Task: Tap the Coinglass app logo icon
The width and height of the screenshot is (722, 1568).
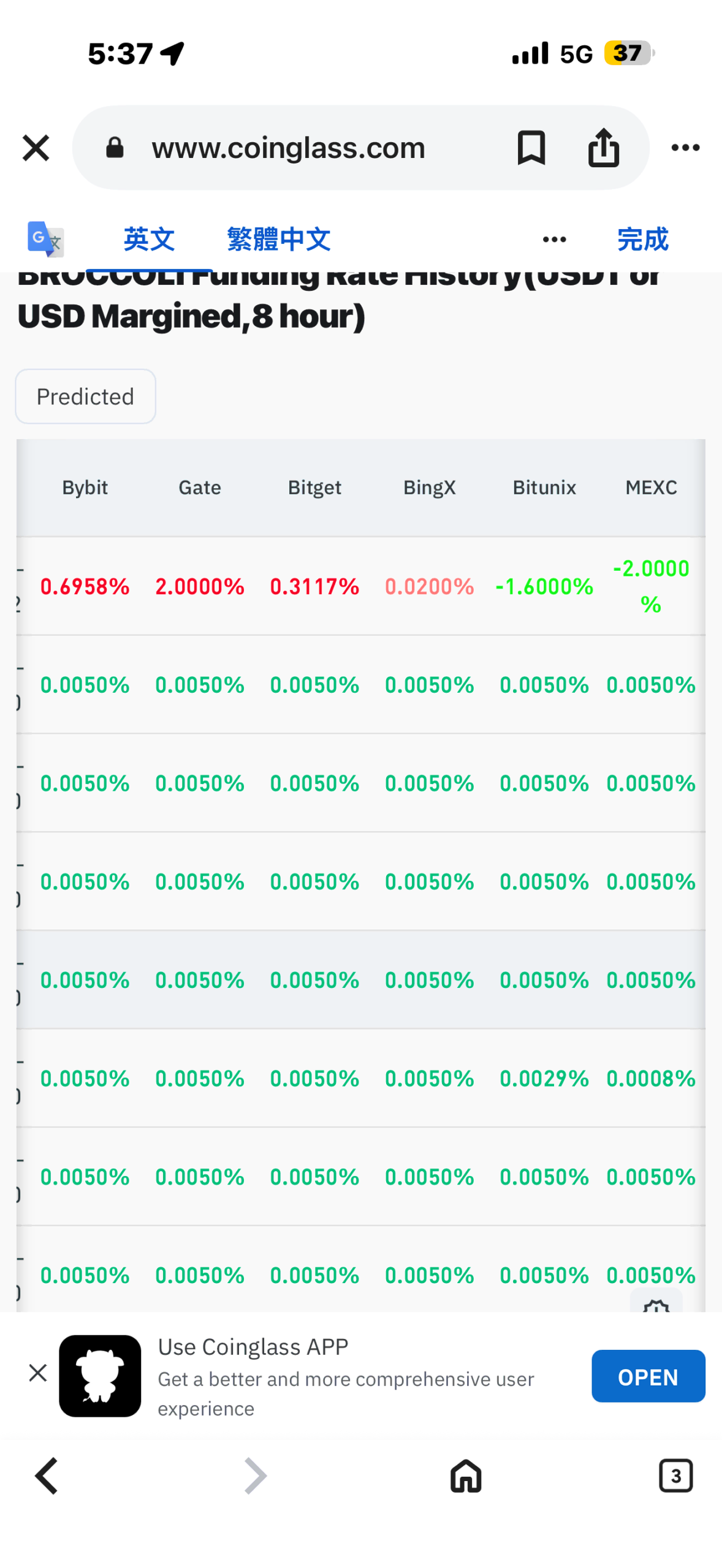Action: (100, 1375)
